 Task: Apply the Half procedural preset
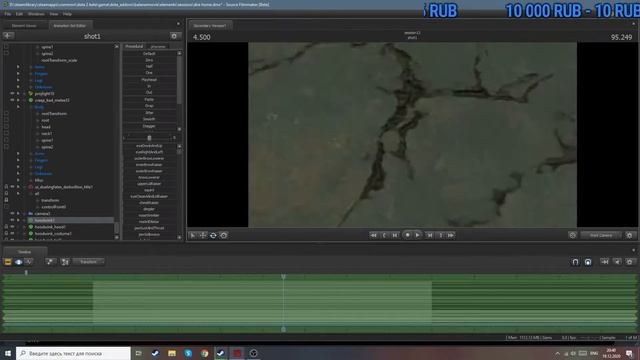point(149,66)
